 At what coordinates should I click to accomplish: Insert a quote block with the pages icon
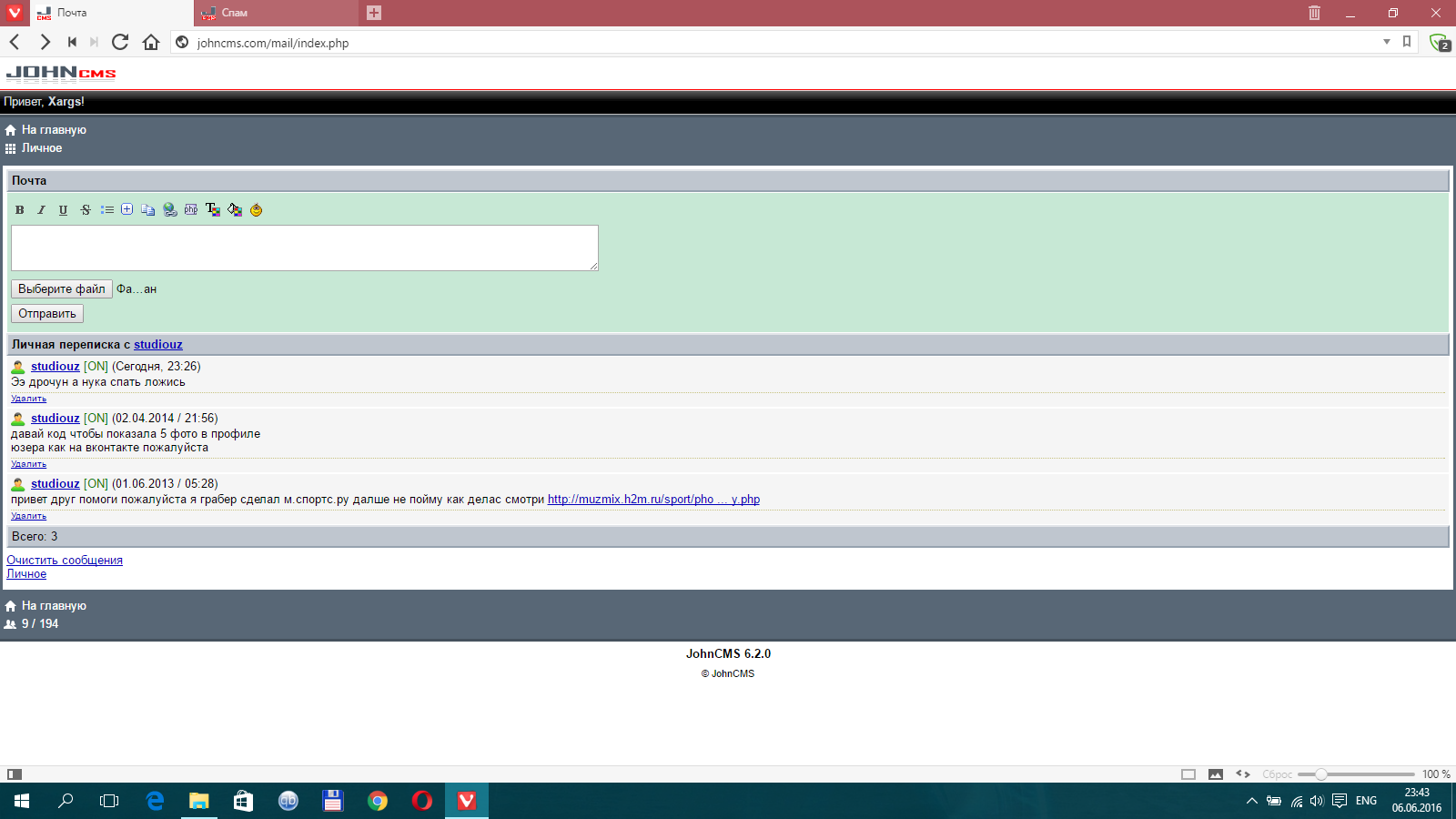point(148,210)
